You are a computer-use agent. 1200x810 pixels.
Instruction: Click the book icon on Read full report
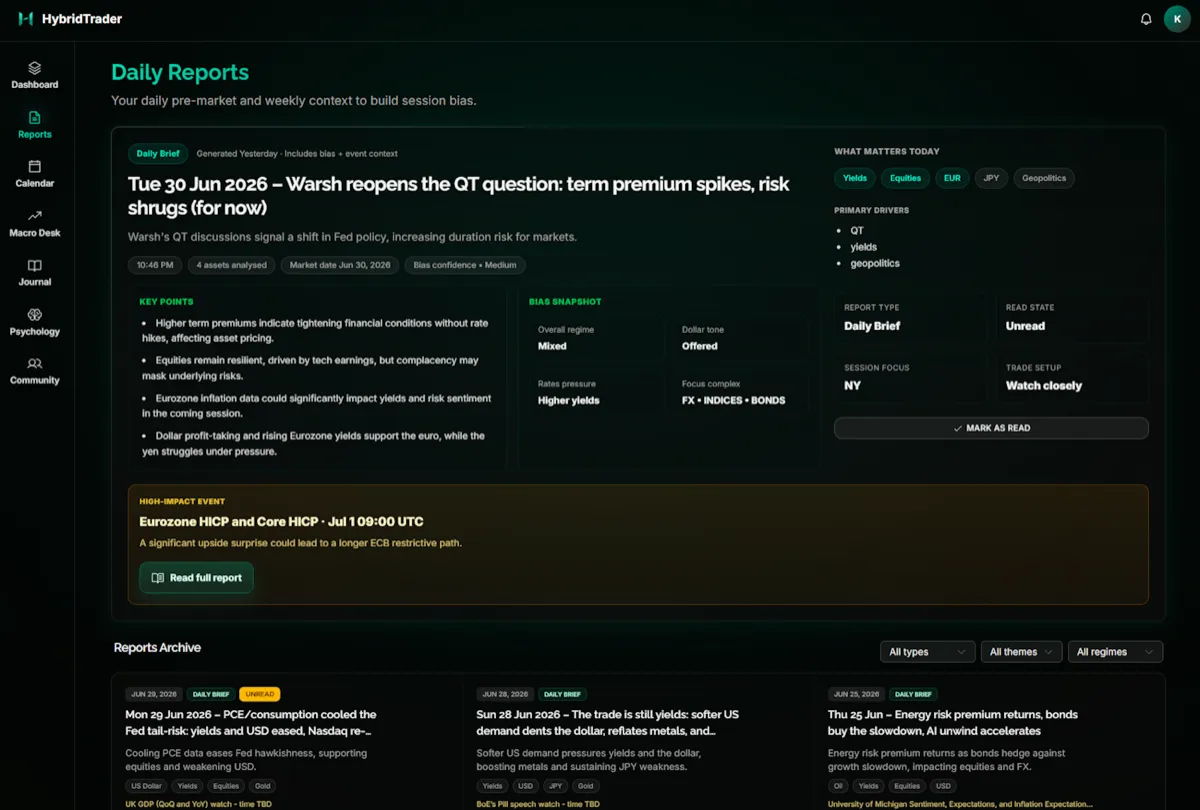tap(157, 578)
